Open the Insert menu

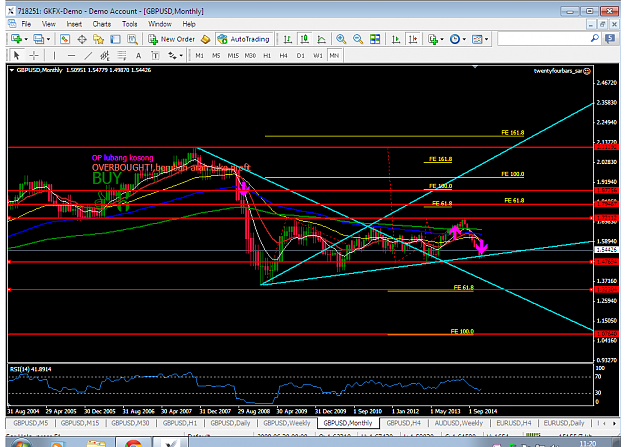(x=74, y=24)
